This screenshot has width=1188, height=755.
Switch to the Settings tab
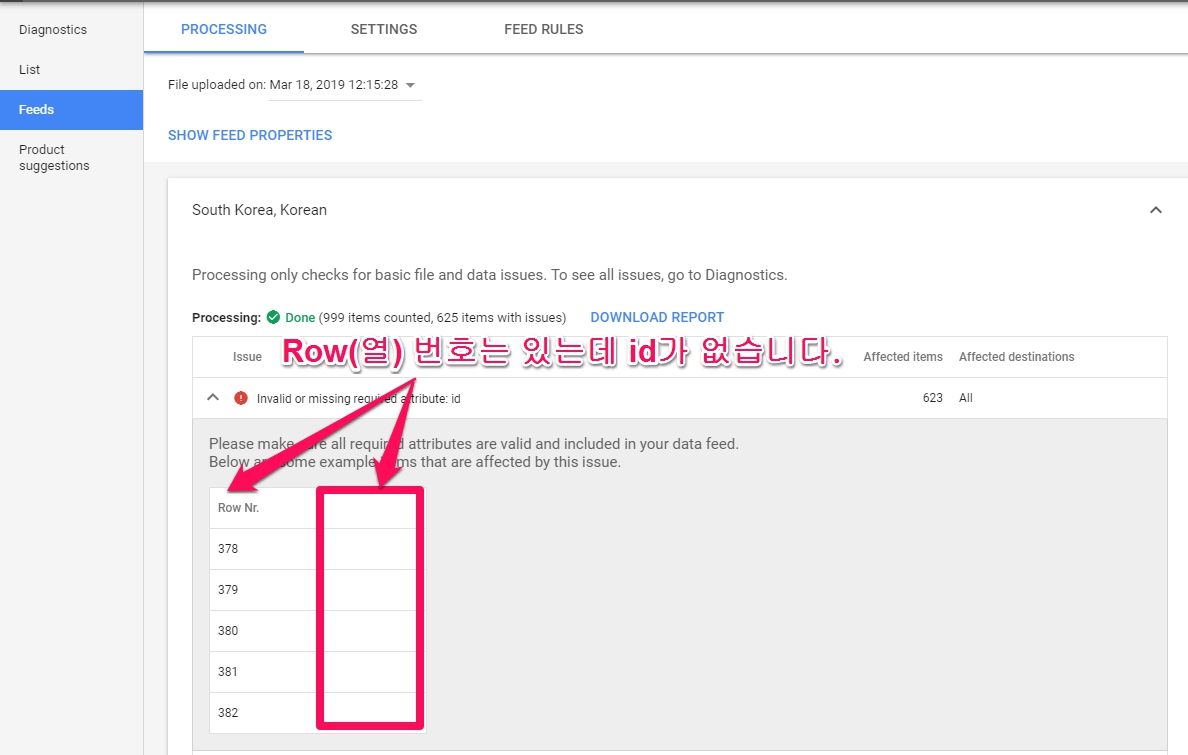click(x=383, y=29)
